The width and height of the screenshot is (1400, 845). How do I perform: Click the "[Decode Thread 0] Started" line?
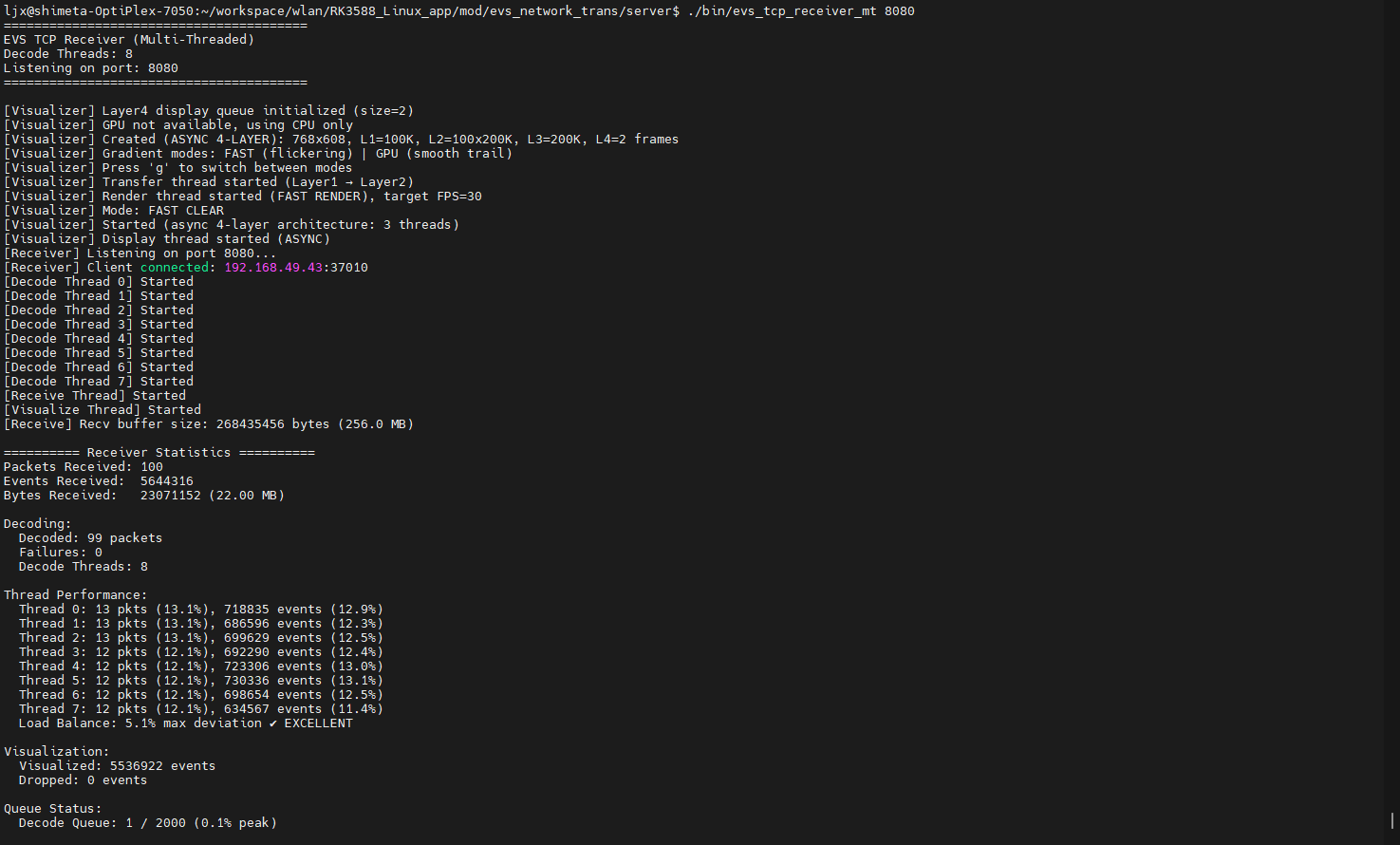point(99,282)
